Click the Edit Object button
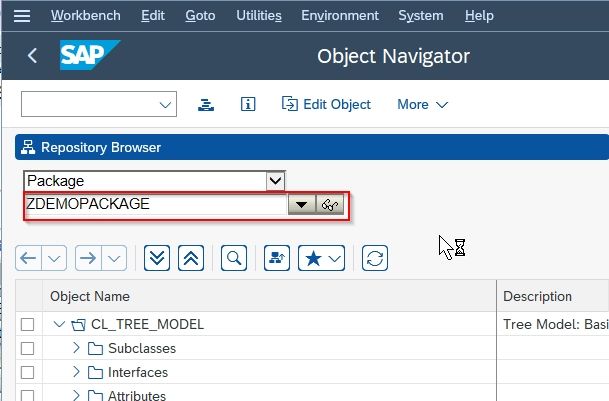The image size is (609, 401). point(326,105)
